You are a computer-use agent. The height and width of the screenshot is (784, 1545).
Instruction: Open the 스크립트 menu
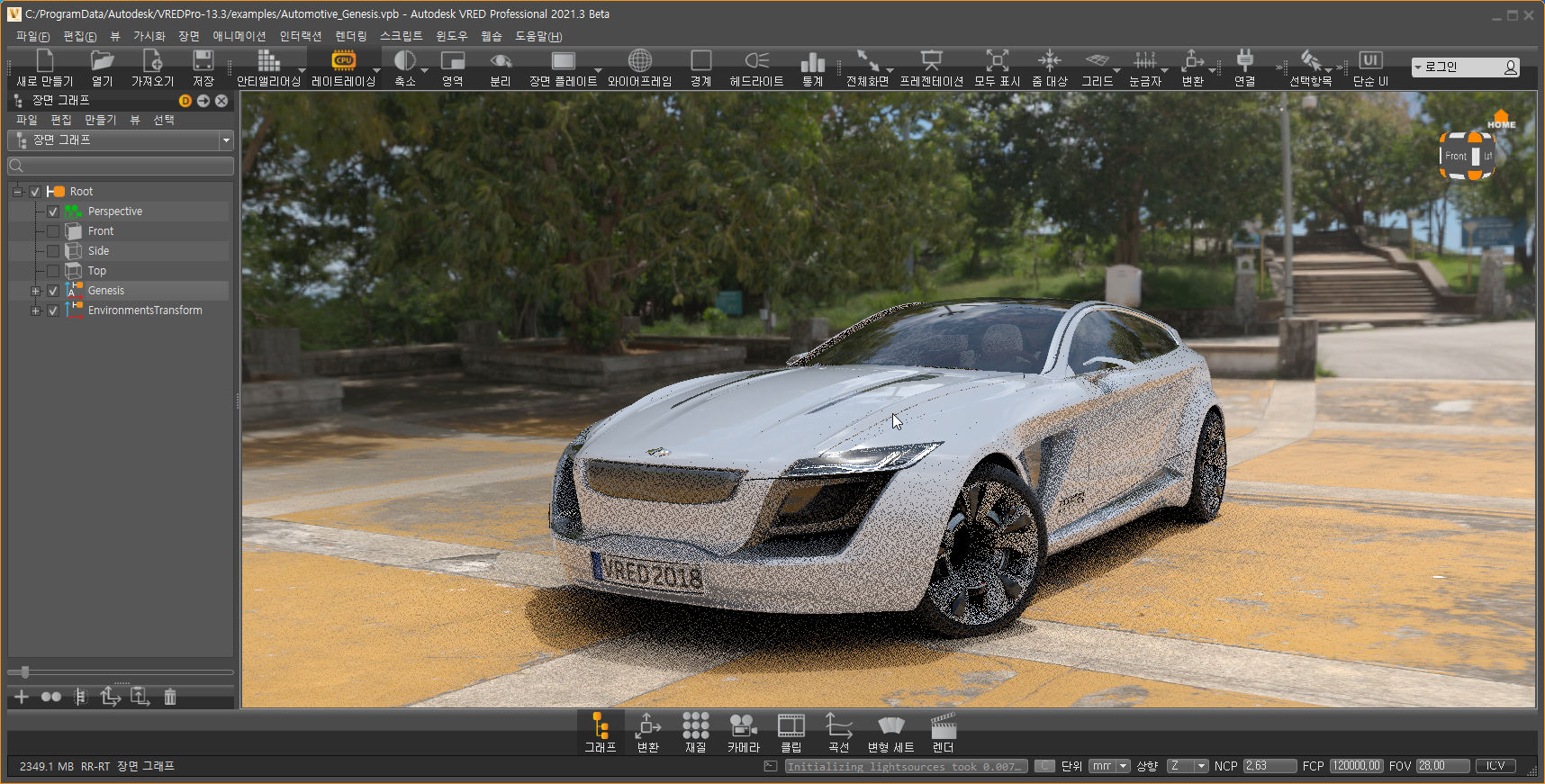click(402, 36)
